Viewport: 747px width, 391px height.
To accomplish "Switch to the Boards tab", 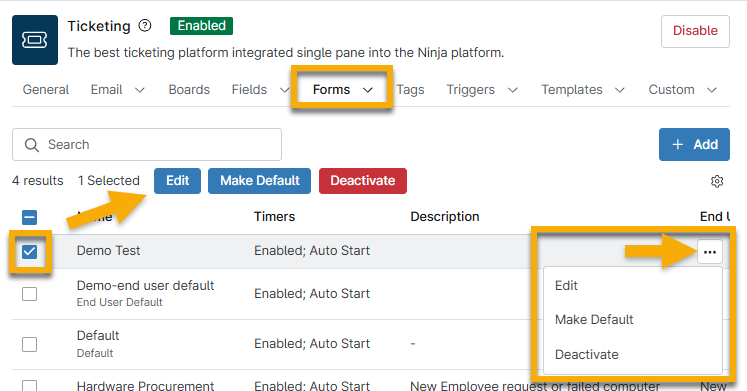I will pyautogui.click(x=189, y=90).
